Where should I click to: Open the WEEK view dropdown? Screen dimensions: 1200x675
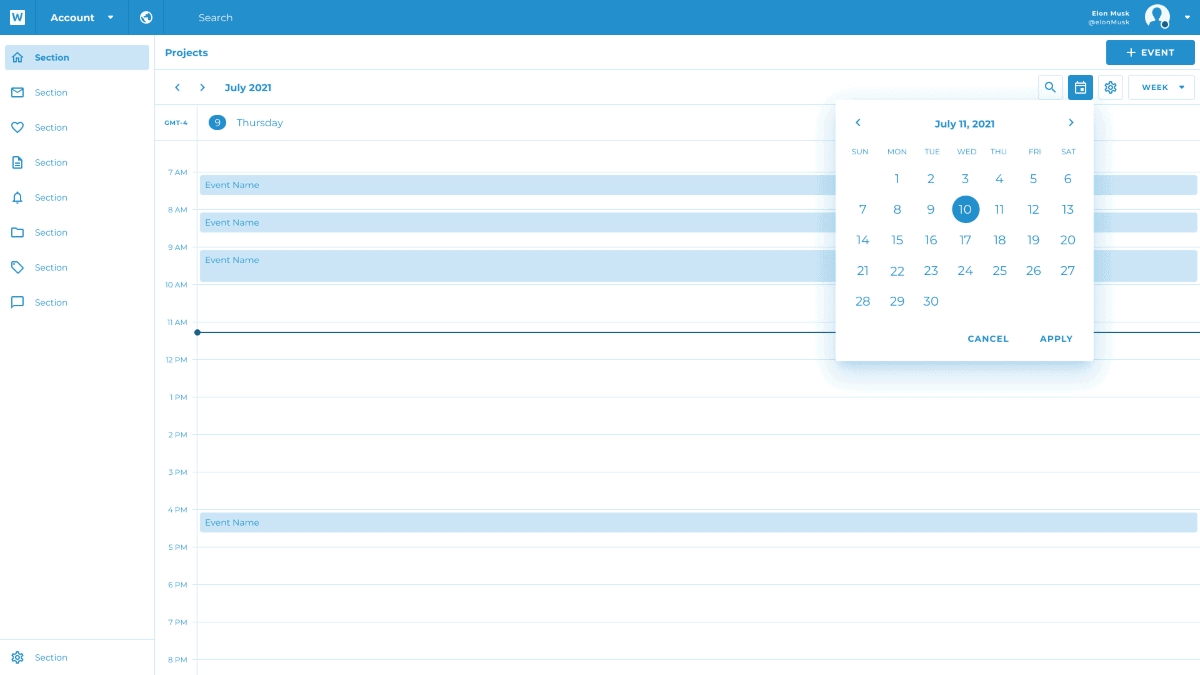(1161, 87)
